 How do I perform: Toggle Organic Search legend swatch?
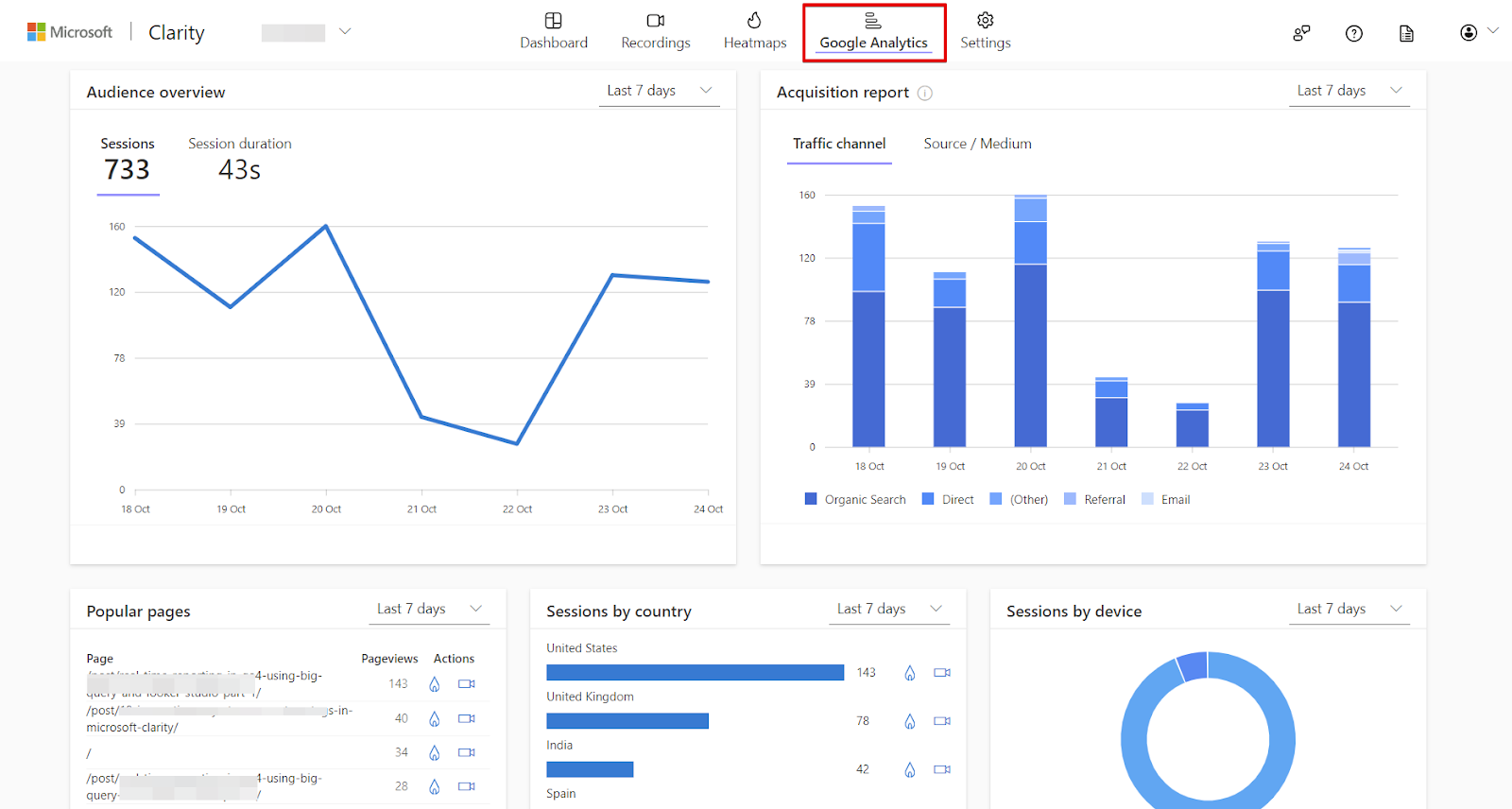pyautogui.click(x=811, y=499)
